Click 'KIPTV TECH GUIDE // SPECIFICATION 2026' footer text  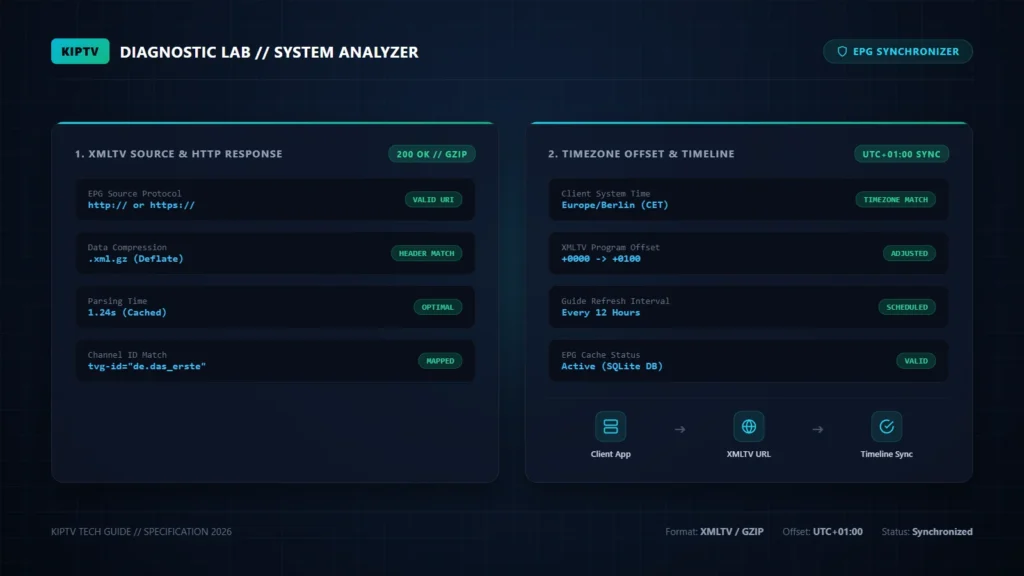pyautogui.click(x=141, y=532)
